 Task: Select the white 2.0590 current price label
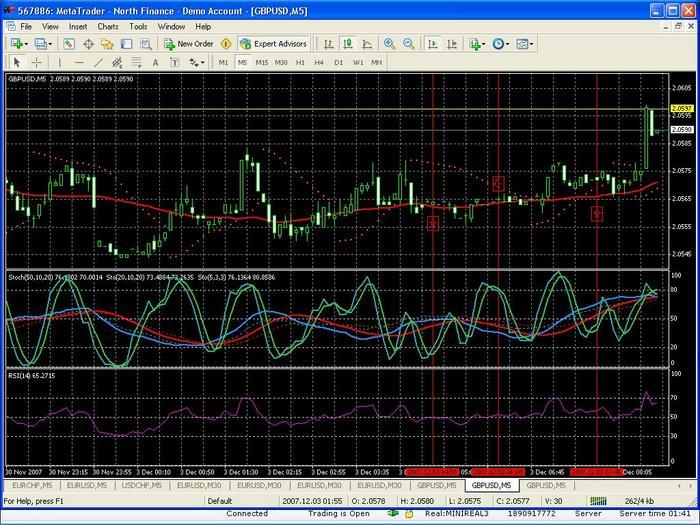[x=682, y=129]
